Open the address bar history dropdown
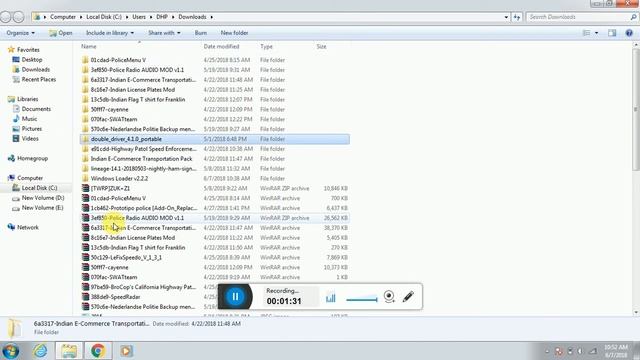Viewport: 640px width, 360px height. click(x=506, y=17)
